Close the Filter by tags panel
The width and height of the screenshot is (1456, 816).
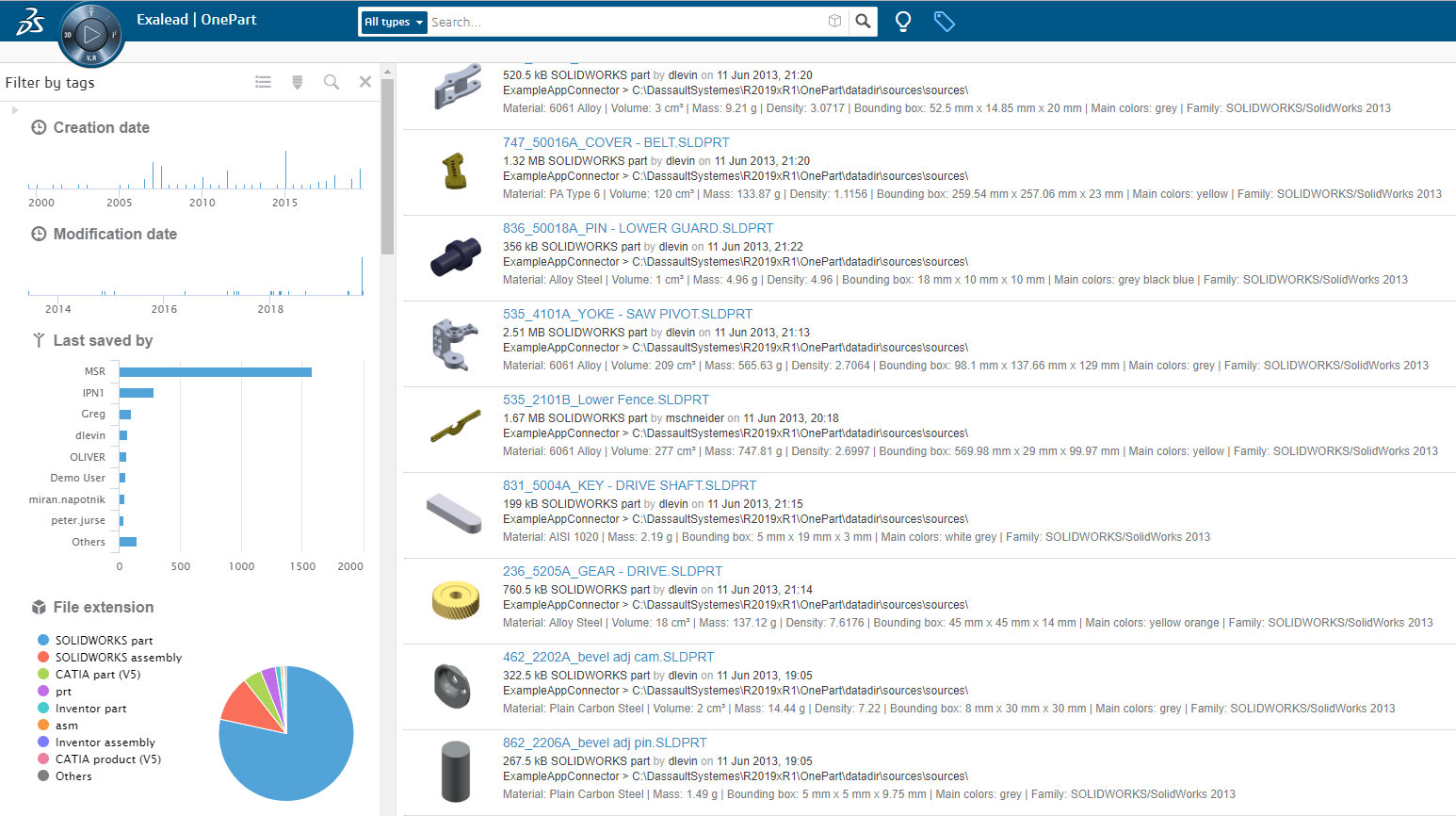click(365, 82)
